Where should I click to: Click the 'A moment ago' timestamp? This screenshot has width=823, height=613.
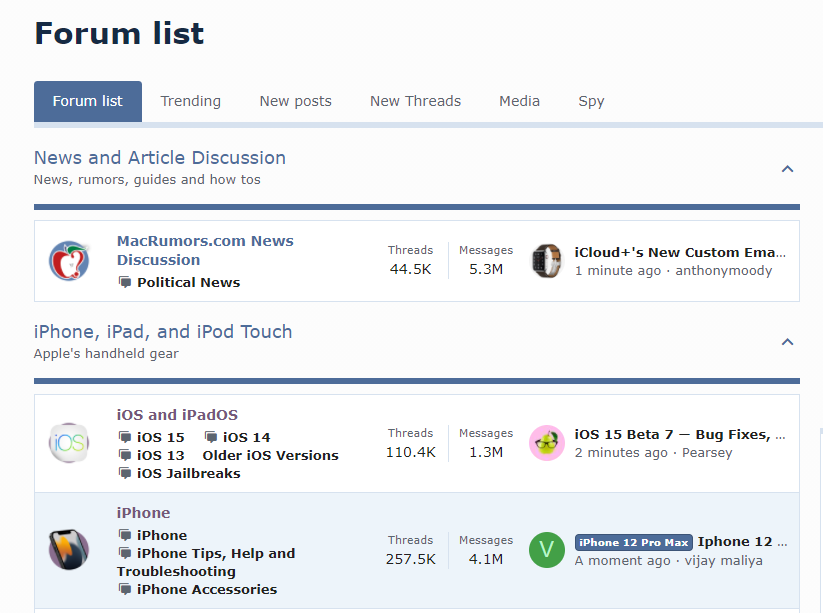tap(622, 561)
